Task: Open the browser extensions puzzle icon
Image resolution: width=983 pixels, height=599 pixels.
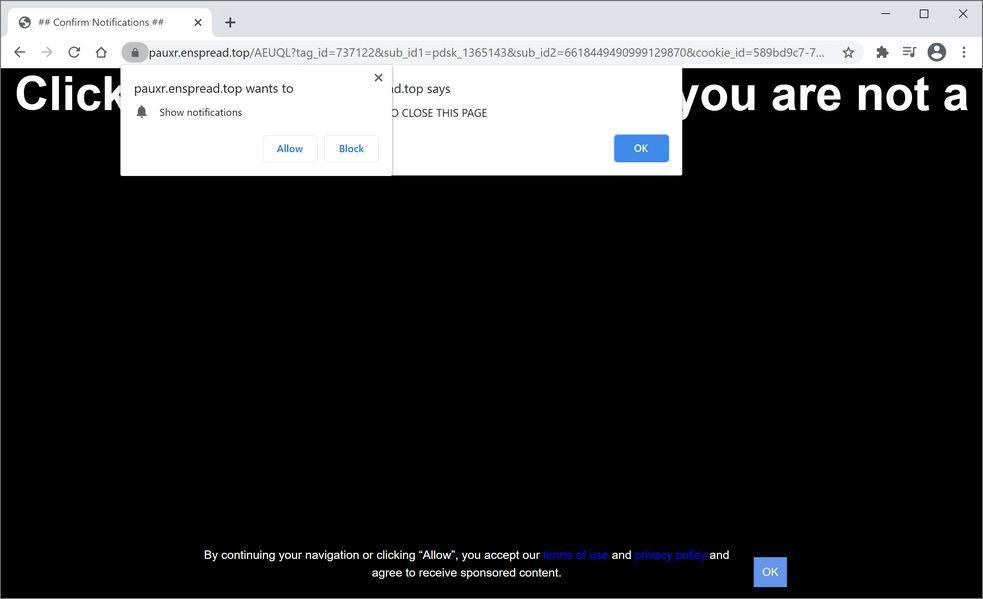Action: coord(881,52)
